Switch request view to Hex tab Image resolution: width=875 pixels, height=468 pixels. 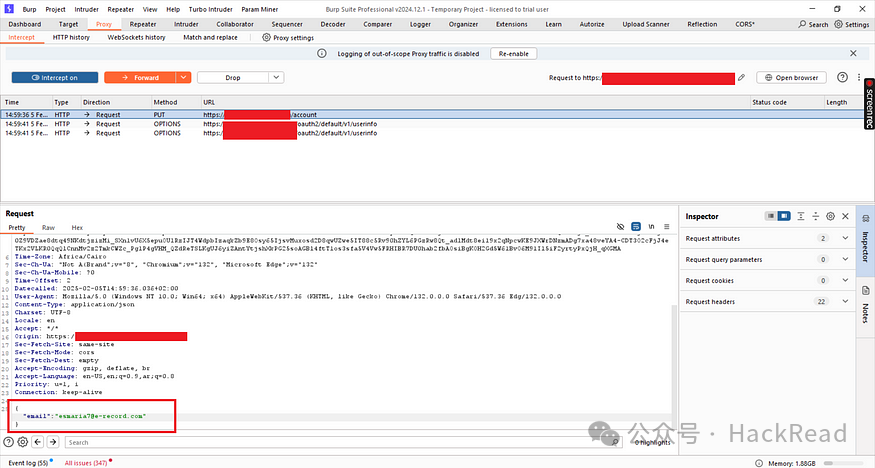77,228
